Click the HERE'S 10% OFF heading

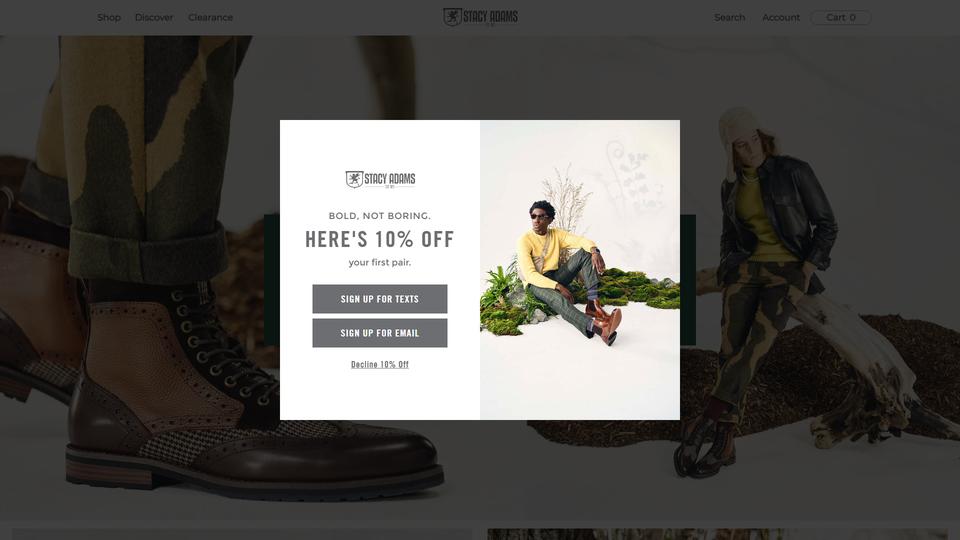[380, 239]
